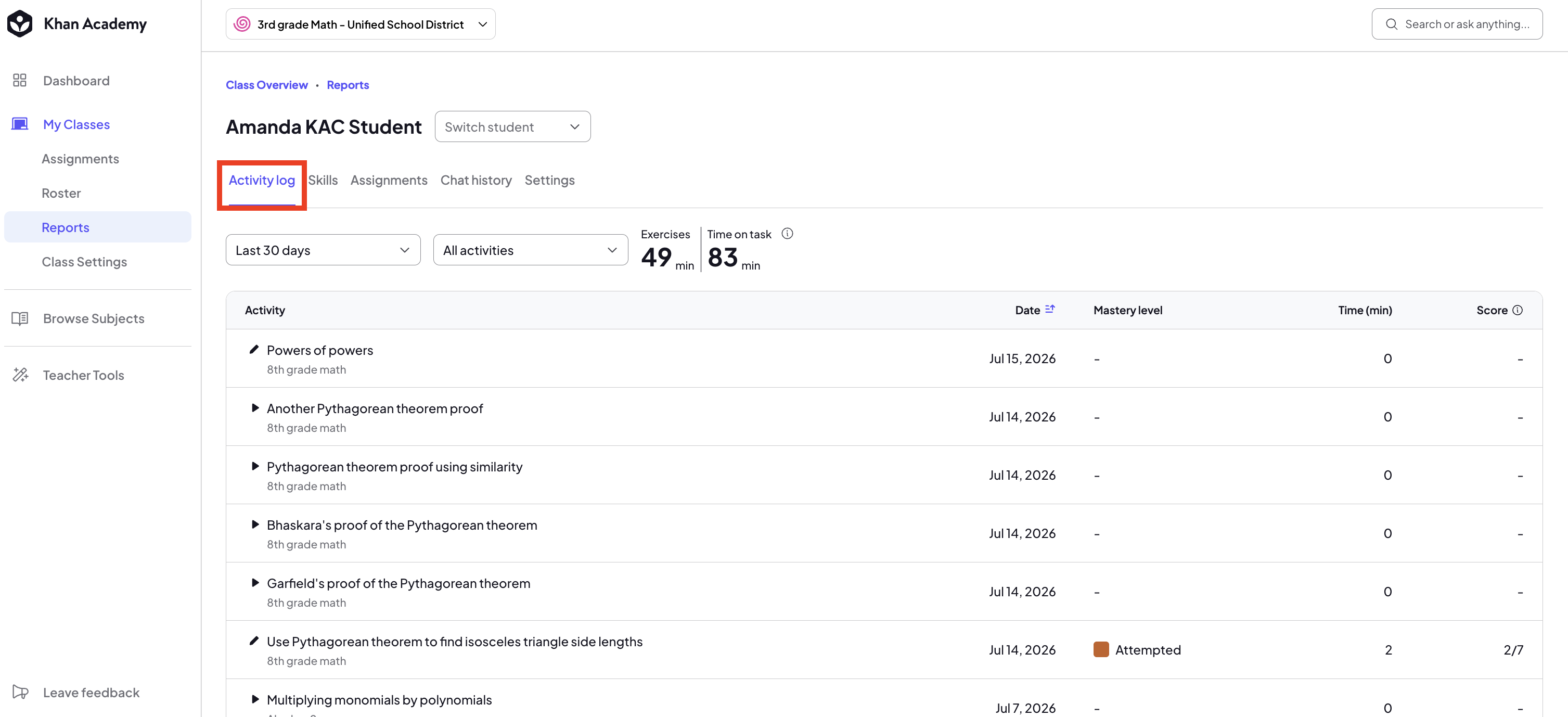Open the student Settings tab
The image size is (1568, 717).
[x=549, y=180]
